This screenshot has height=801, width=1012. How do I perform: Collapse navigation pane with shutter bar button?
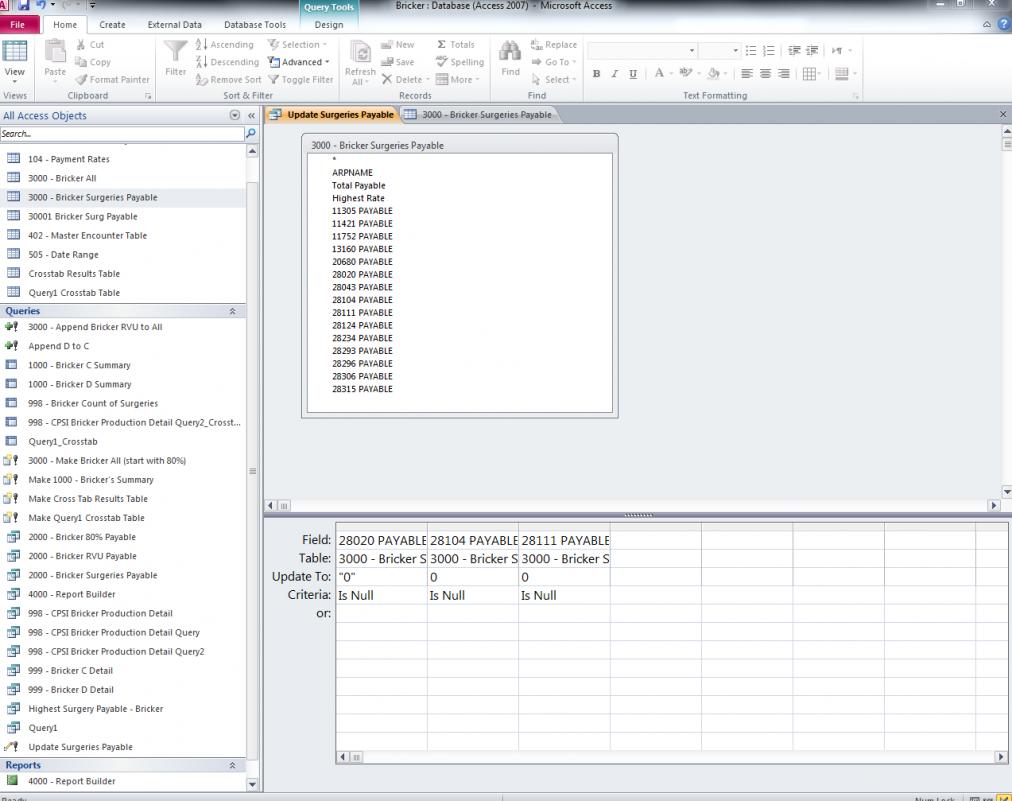(x=251, y=115)
